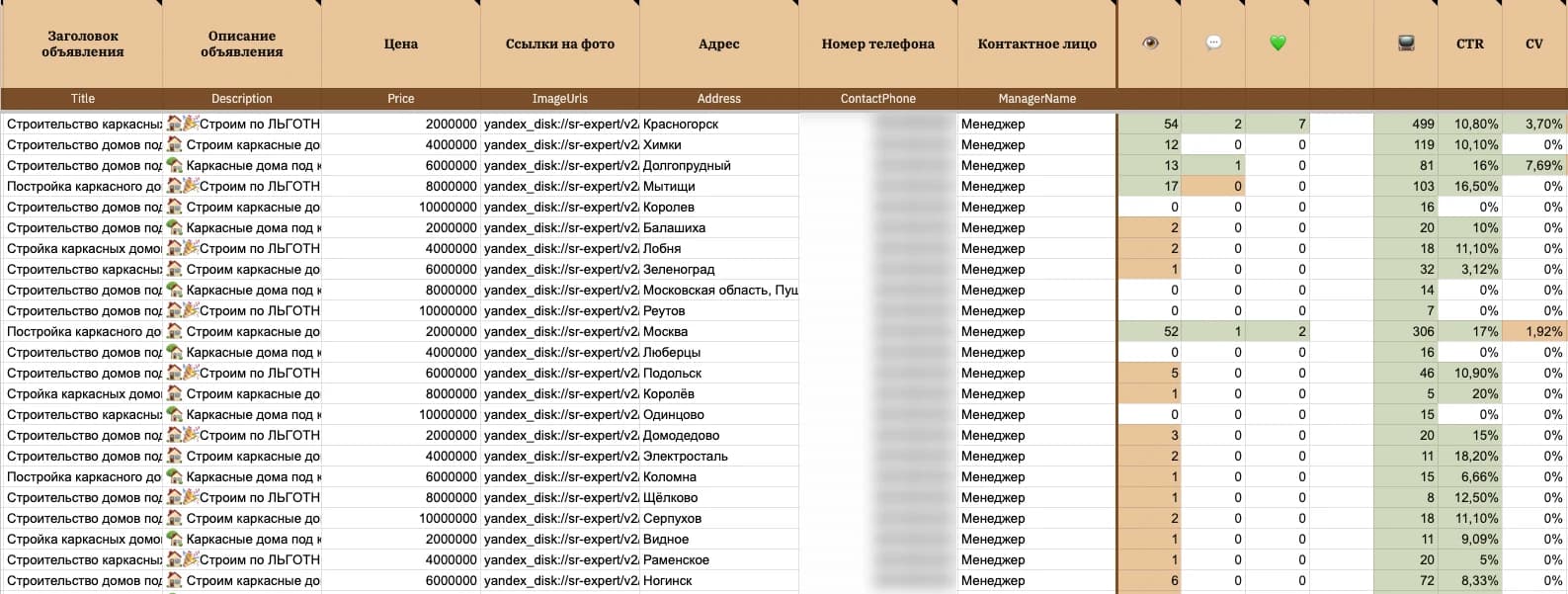Image resolution: width=1568 pixels, height=594 pixels.
Task: Click the 'Москва' address cell
Action: click(x=719, y=332)
